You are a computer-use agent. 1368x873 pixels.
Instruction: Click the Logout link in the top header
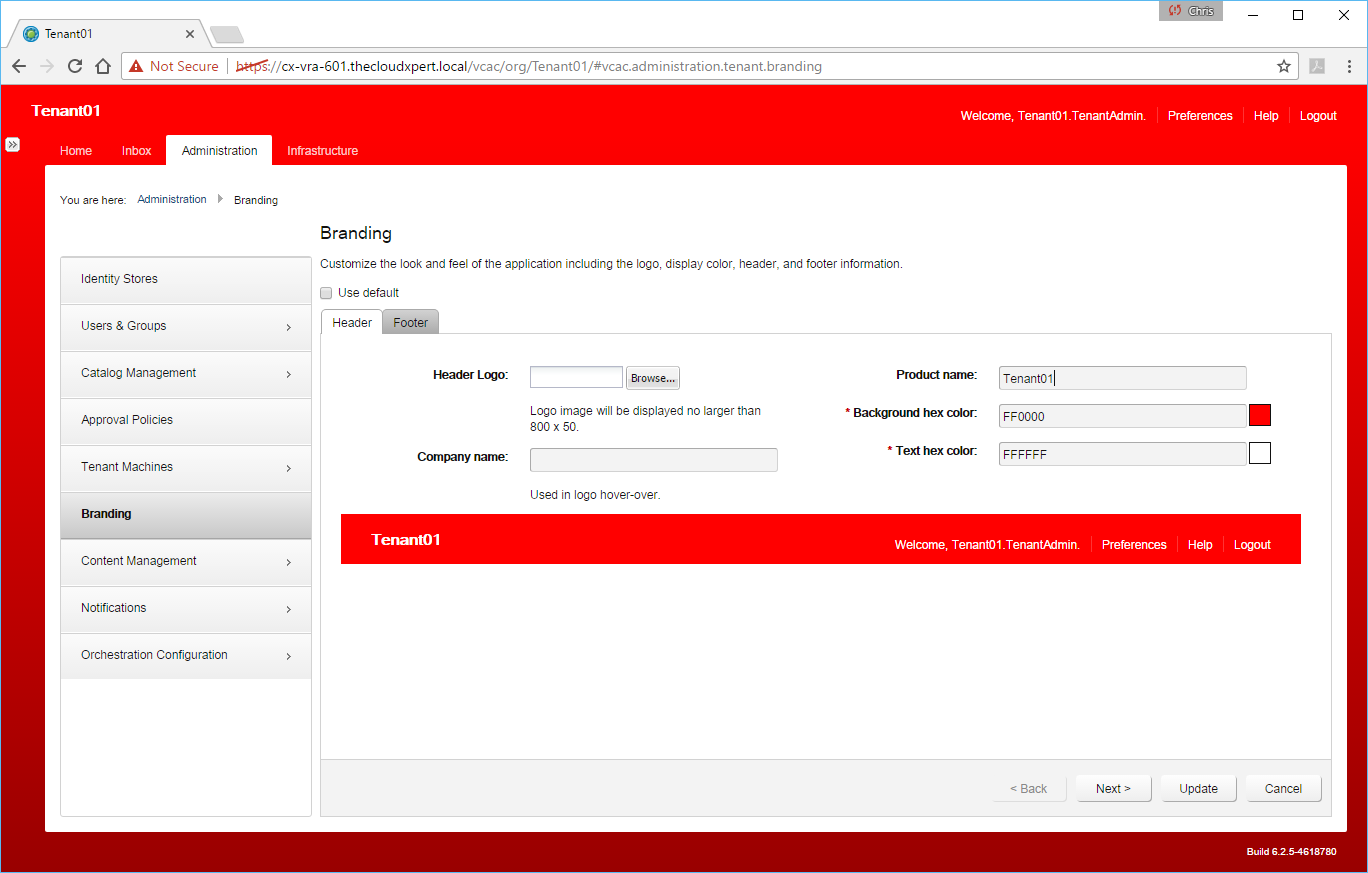[1318, 116]
